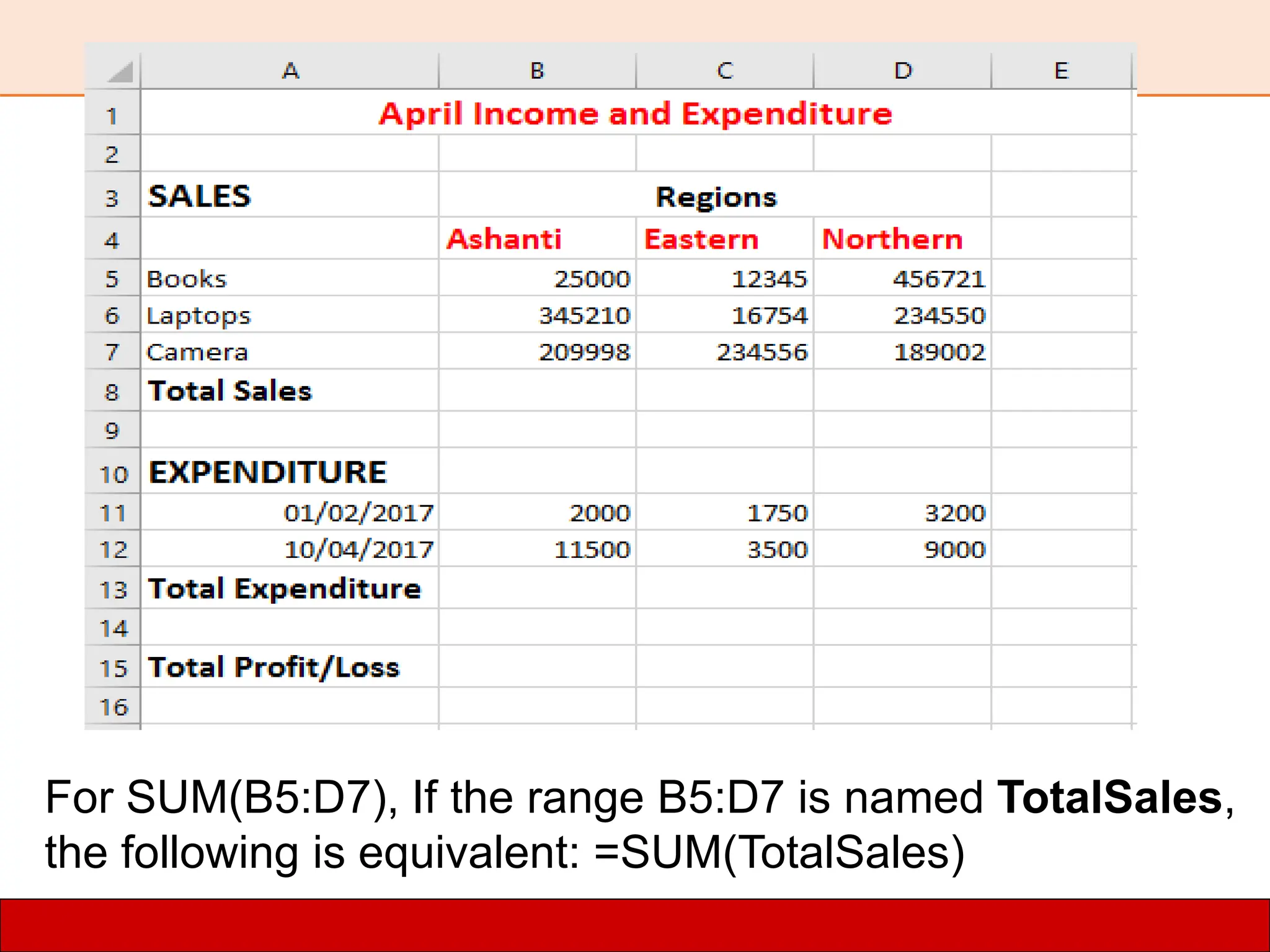Select the date cell 10/04/2017
Screen dimensions: 1270x952
290,549
